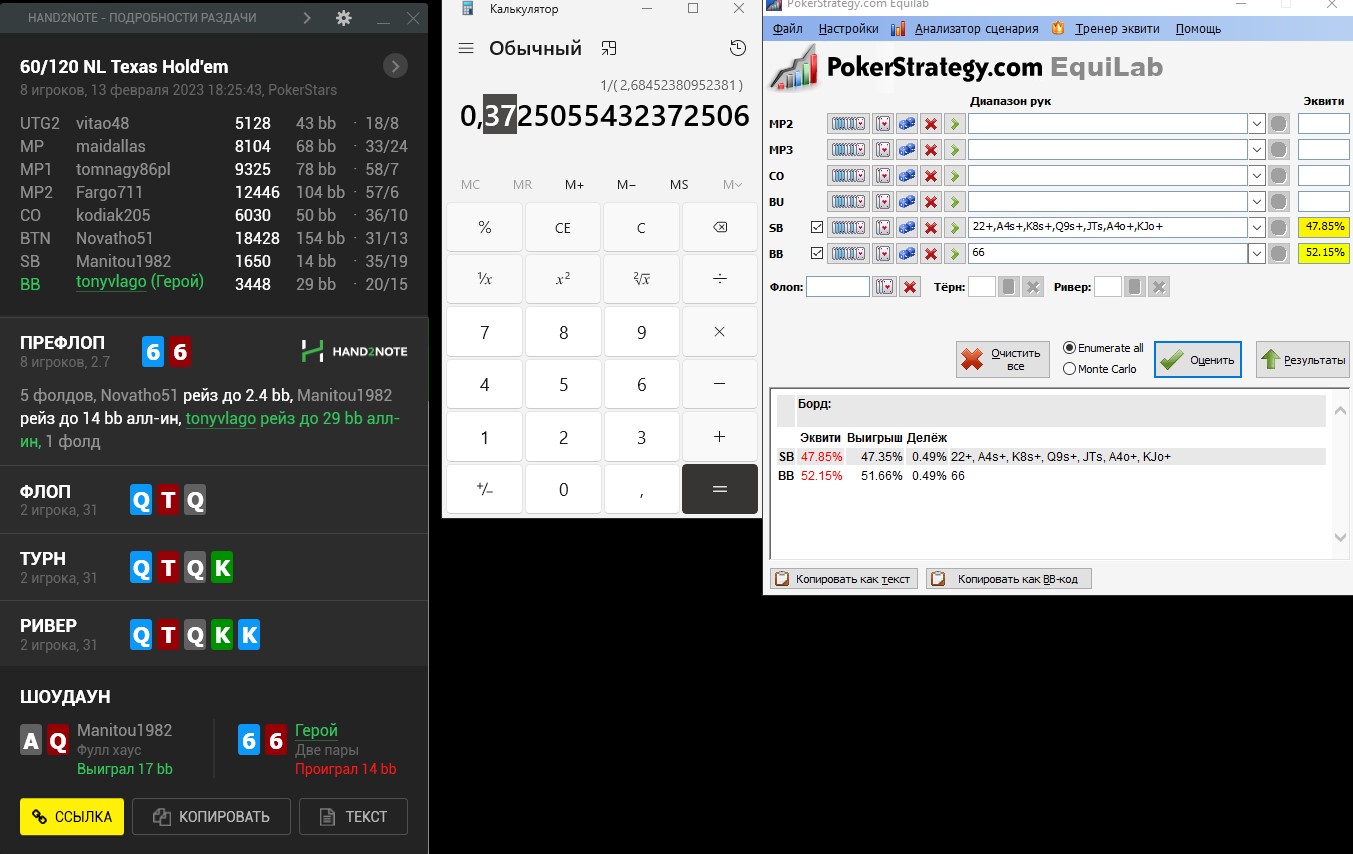Open the hand range selector for MP2
This screenshot has width=1353, height=854.
[x=849, y=123]
